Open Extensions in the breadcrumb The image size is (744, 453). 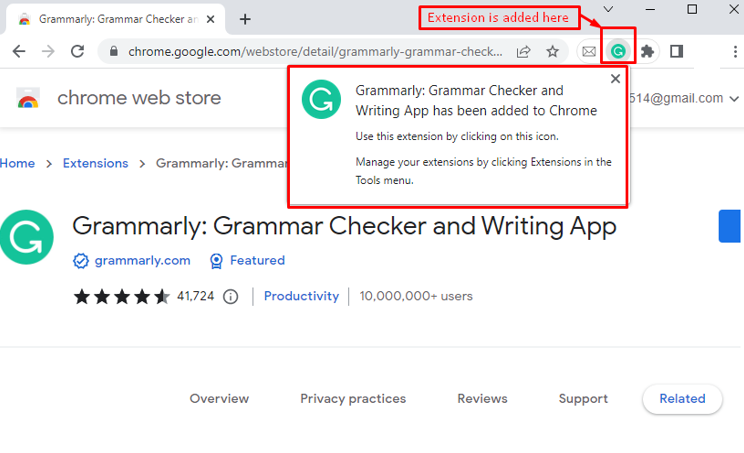95,163
